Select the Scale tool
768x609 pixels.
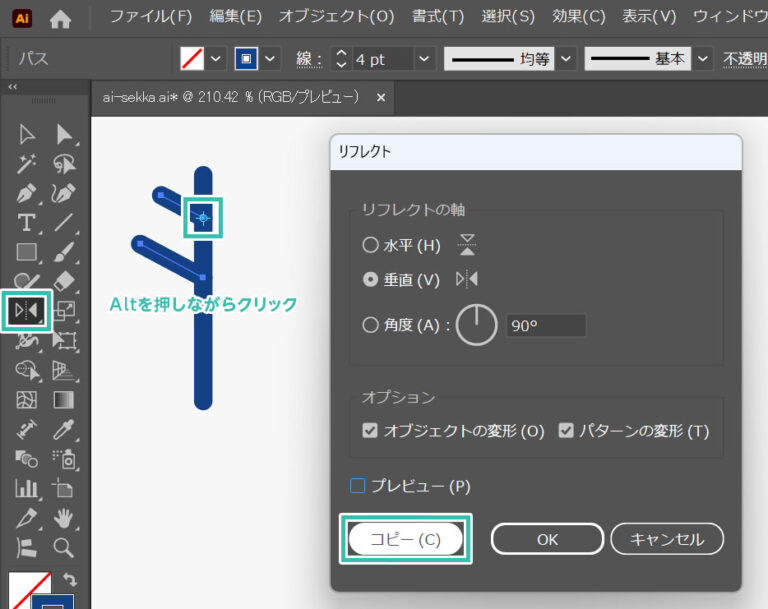(x=64, y=311)
